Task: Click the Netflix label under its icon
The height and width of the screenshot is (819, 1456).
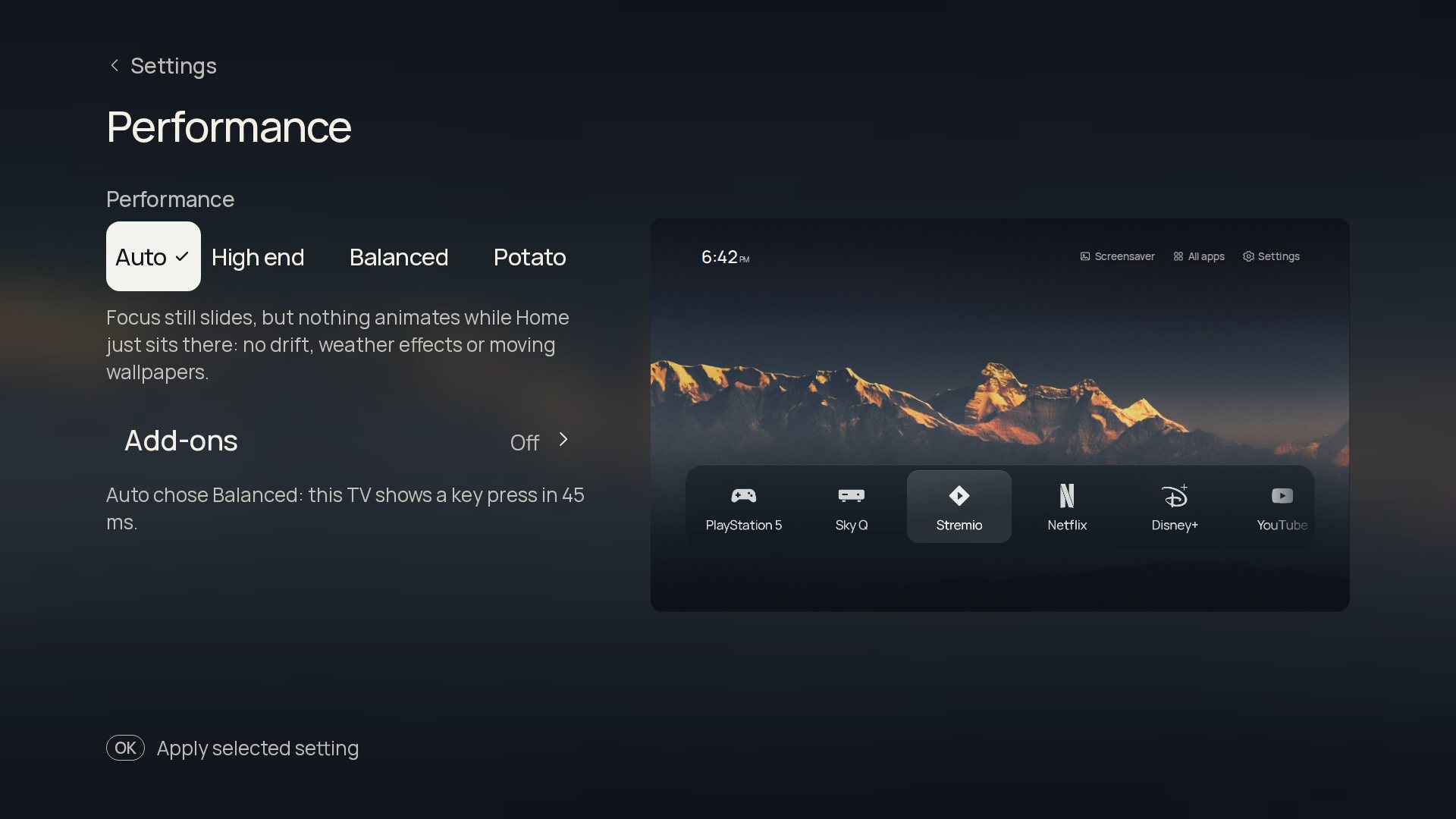Action: click(x=1067, y=525)
